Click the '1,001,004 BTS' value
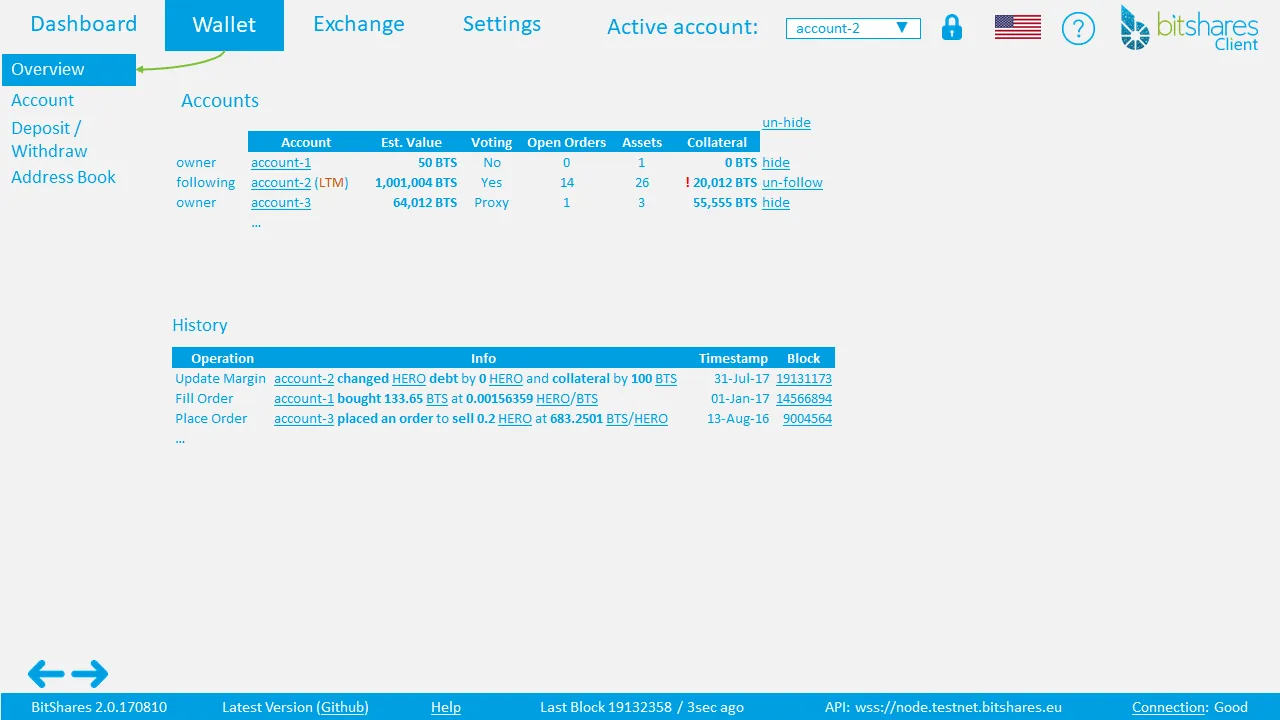This screenshot has width=1280, height=720. point(416,182)
